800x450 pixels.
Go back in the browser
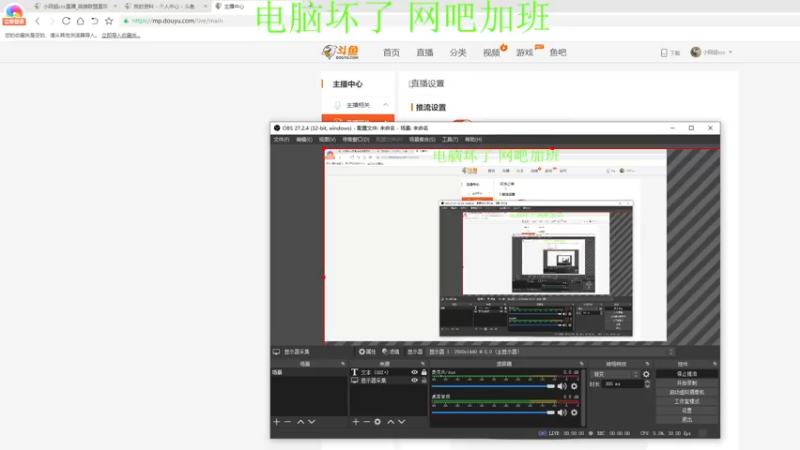(37, 21)
